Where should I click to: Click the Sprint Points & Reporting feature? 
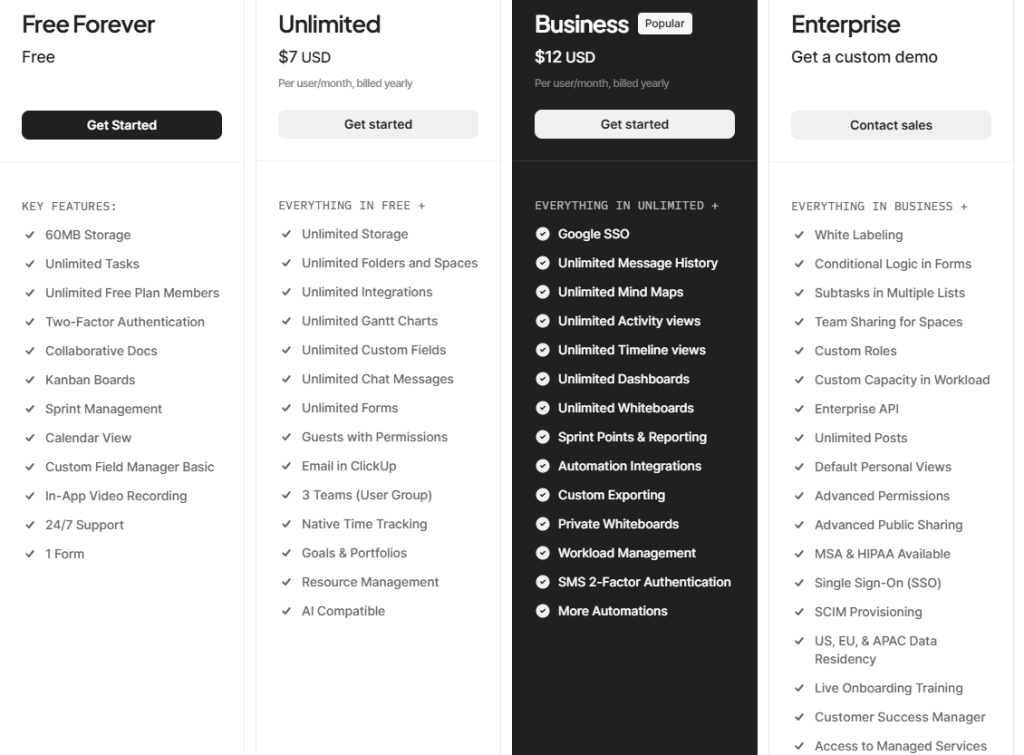(x=632, y=437)
